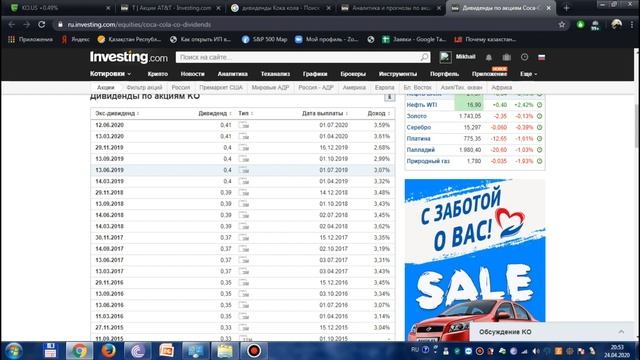Open the Приложения apps shortcut

(x=30, y=40)
